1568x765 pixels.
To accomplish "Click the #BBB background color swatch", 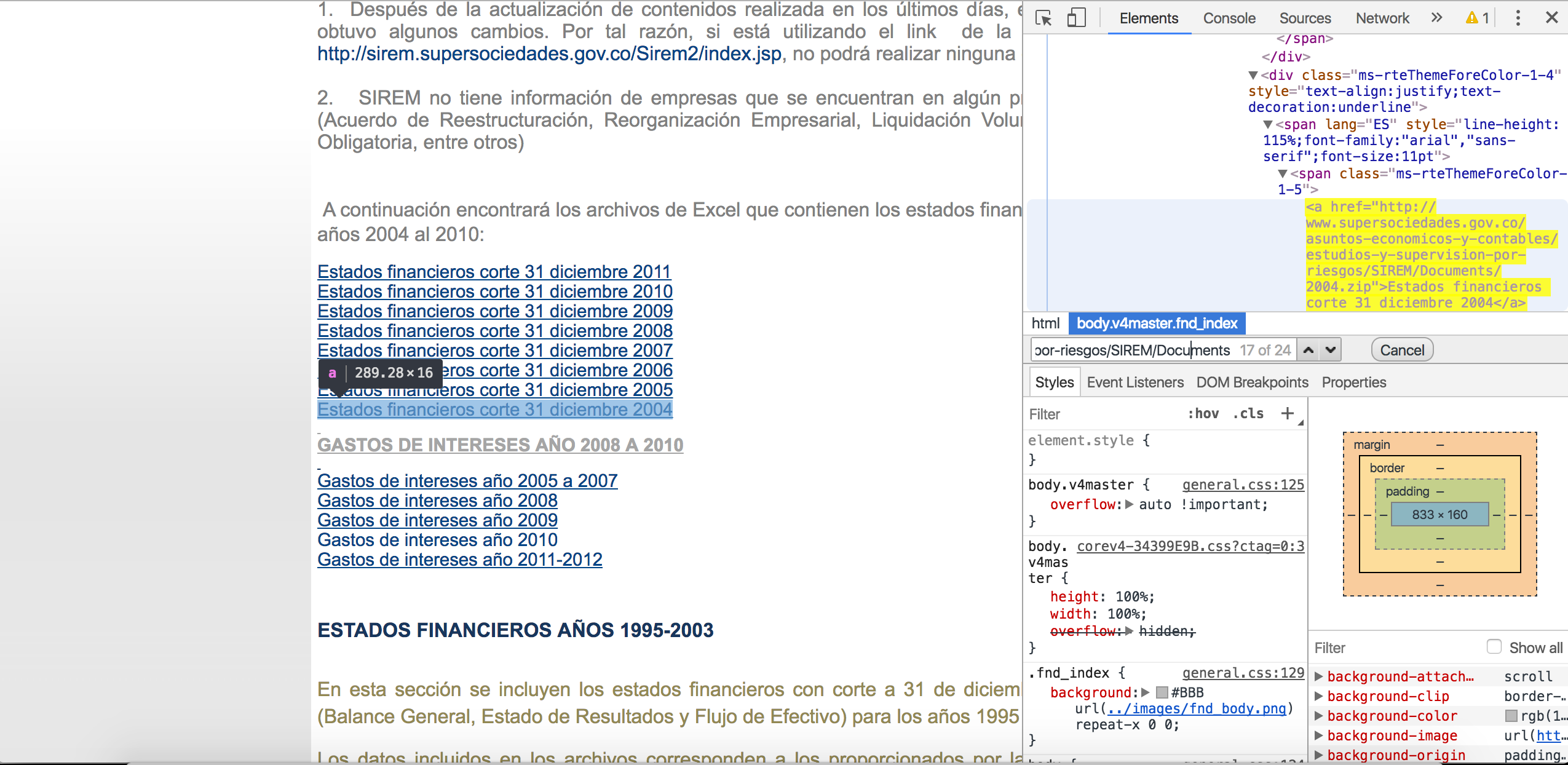I will click(1162, 692).
